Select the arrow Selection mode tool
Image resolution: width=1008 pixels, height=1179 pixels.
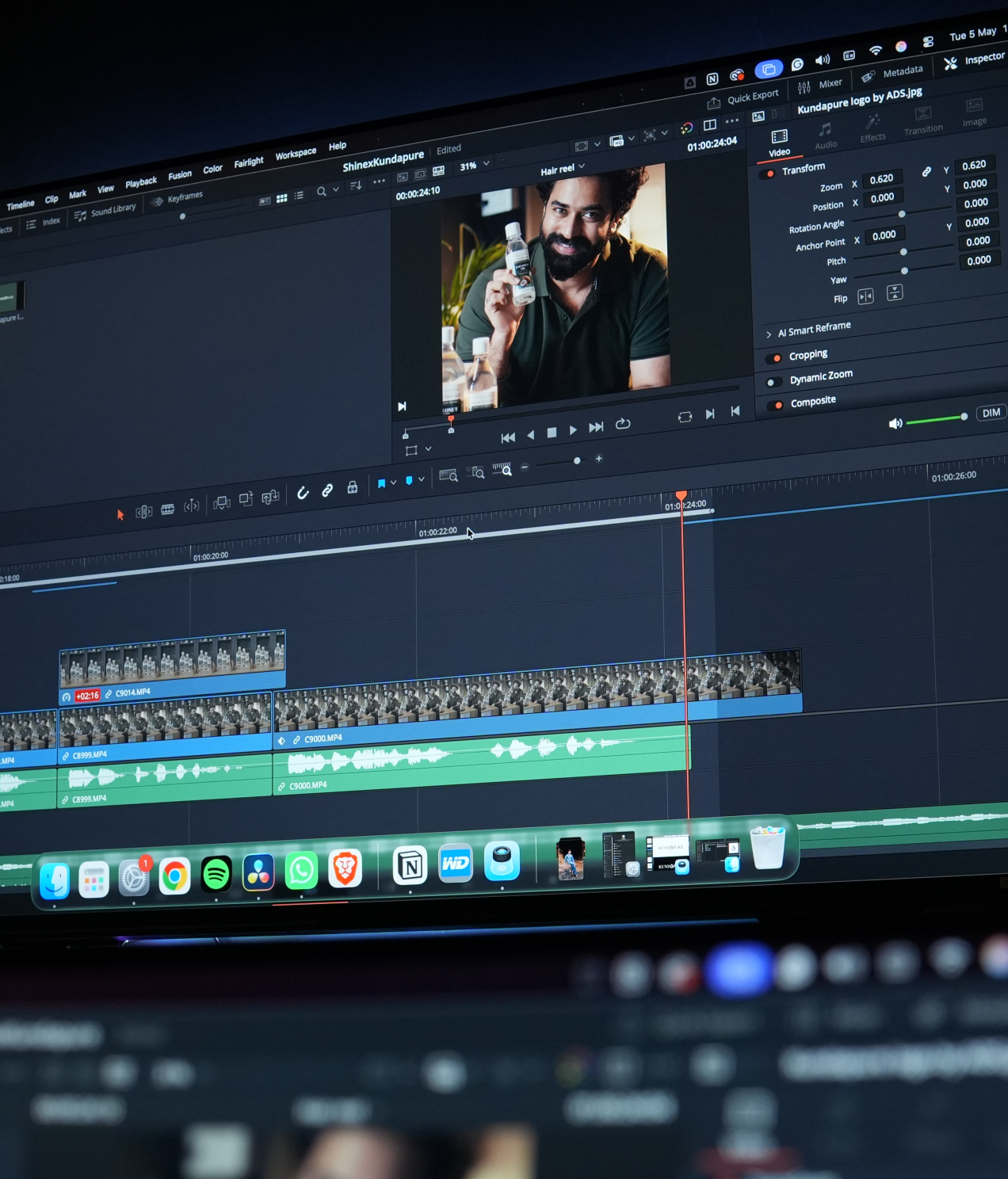[x=120, y=514]
